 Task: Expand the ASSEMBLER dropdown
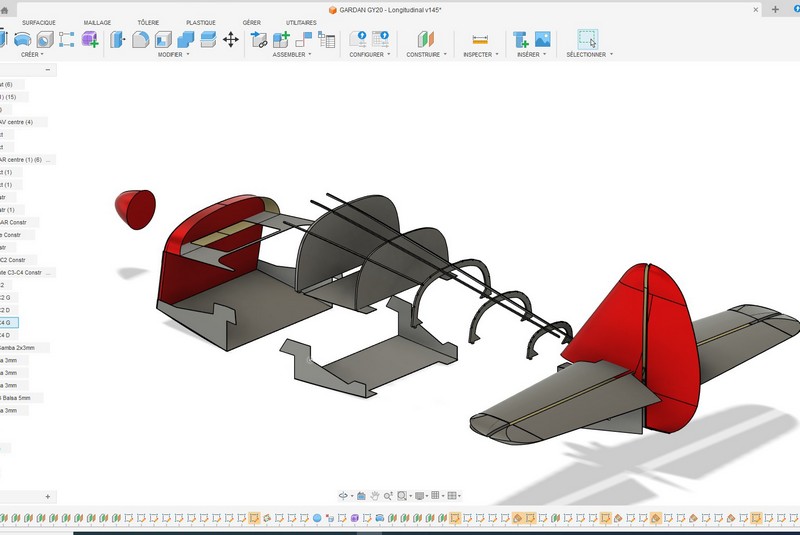click(x=290, y=55)
